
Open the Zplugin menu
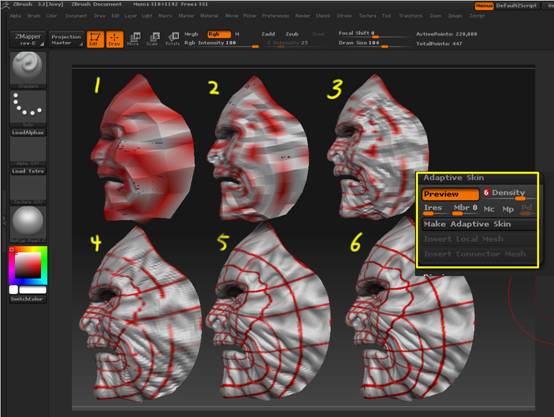pos(455,16)
